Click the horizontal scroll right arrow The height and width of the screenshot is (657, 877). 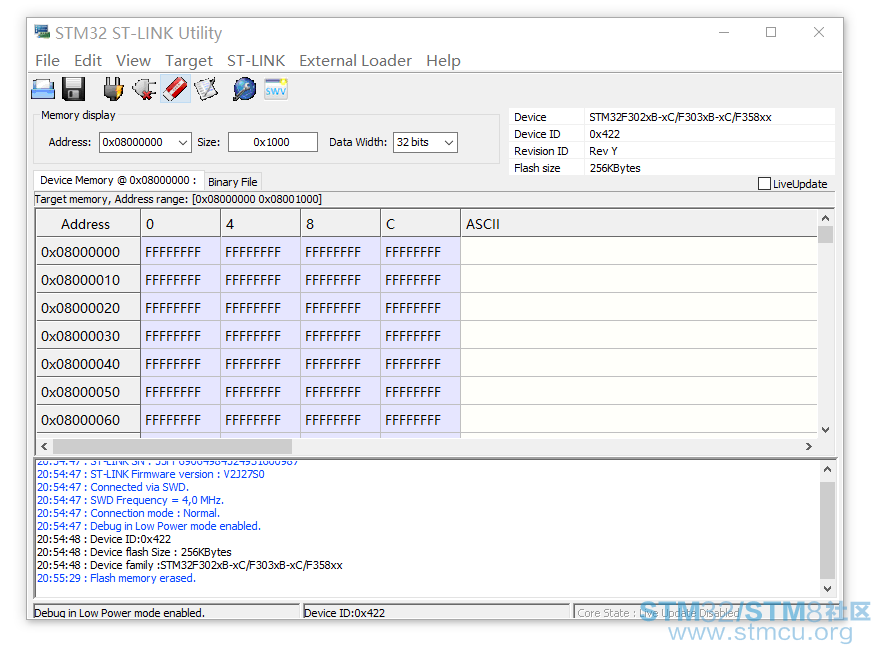click(x=808, y=446)
